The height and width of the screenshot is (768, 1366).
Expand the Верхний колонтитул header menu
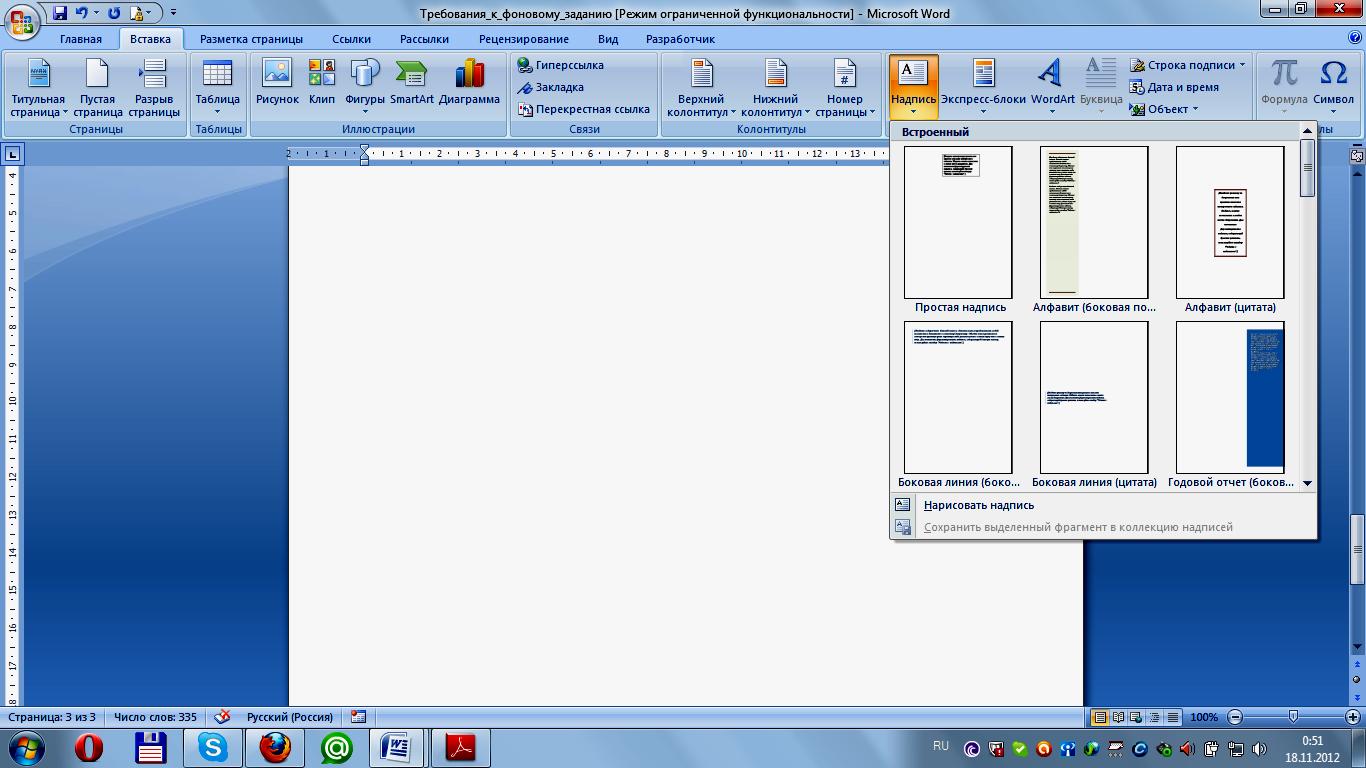701,88
